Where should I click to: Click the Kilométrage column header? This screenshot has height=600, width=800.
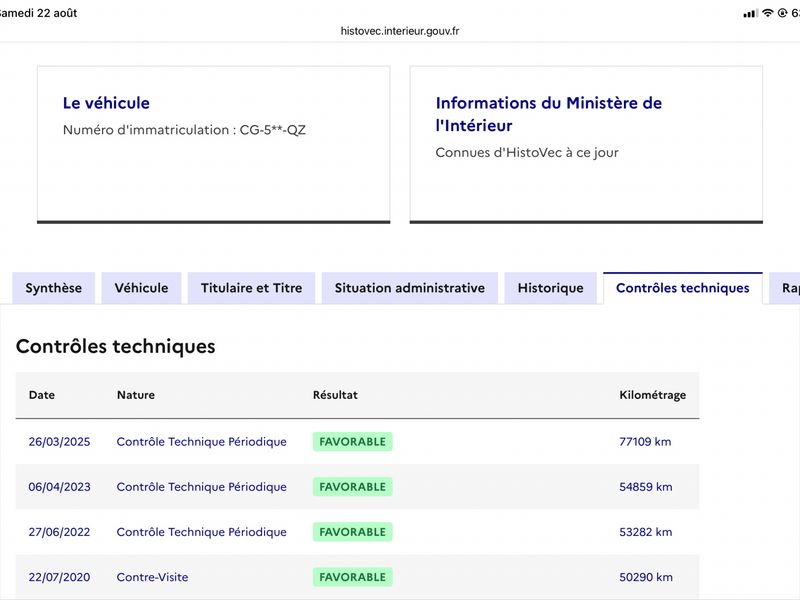[x=653, y=395]
